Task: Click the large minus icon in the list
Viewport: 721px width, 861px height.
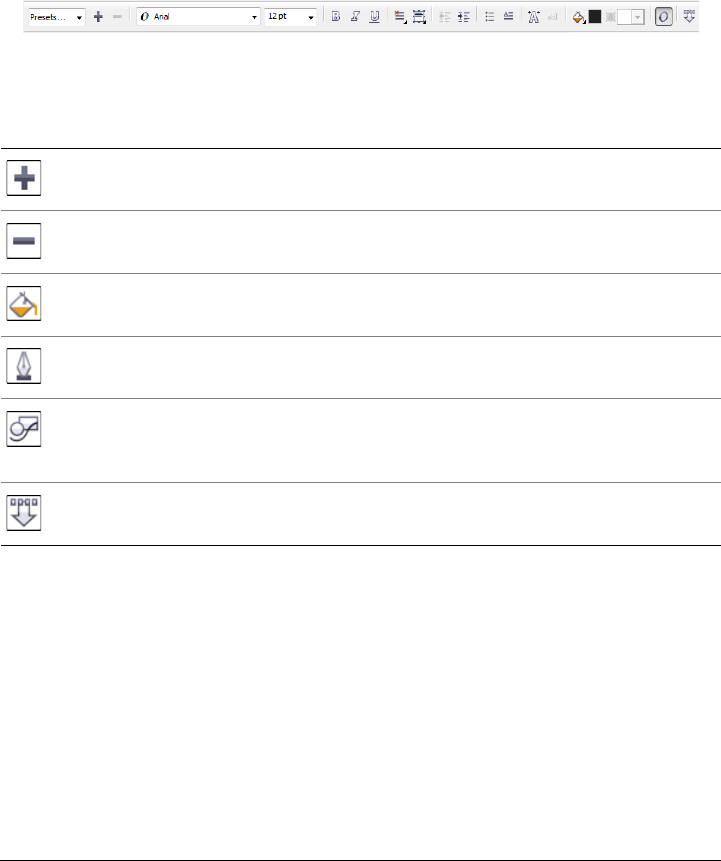Action: [x=24, y=243]
